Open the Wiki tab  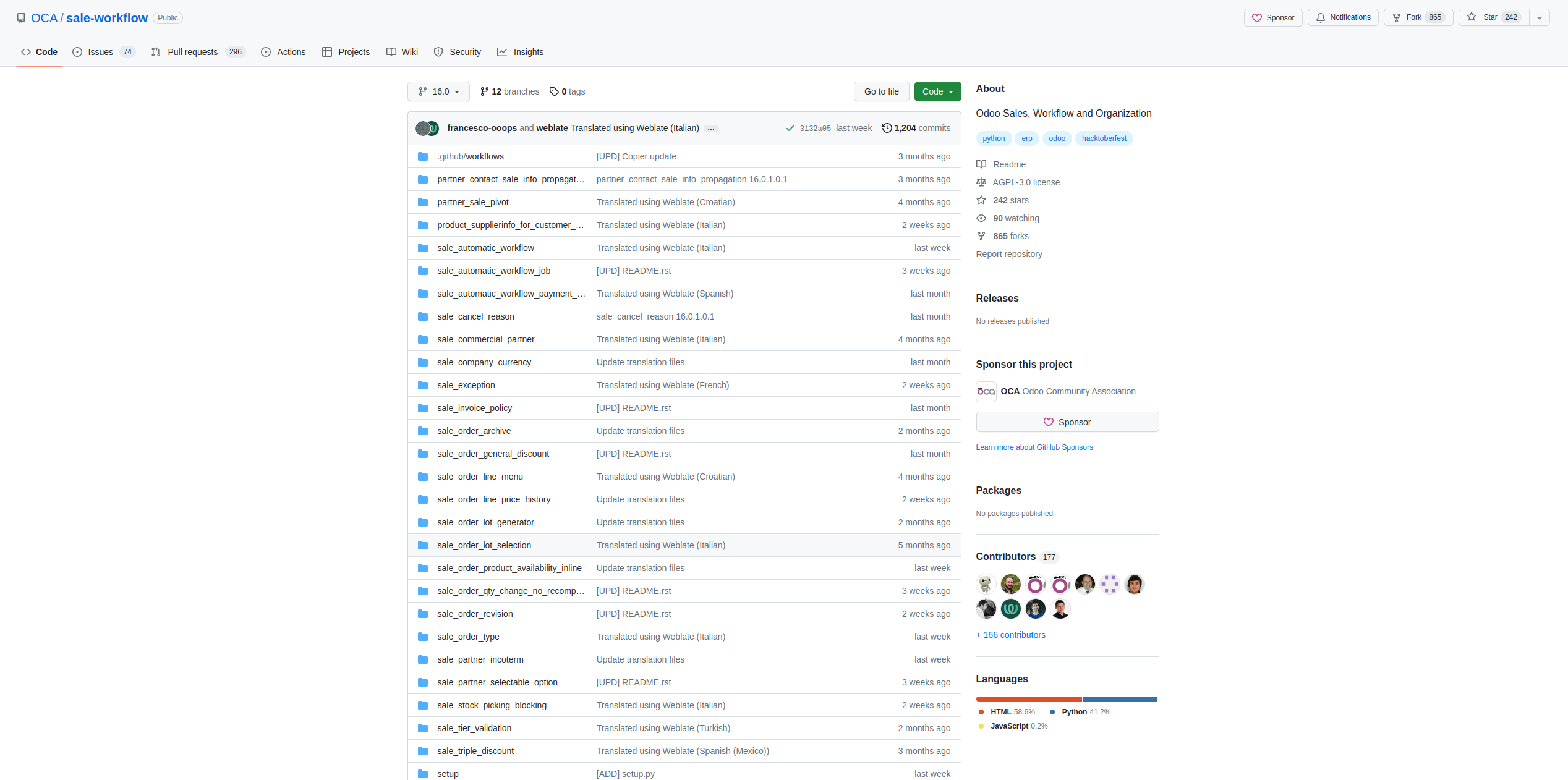pyautogui.click(x=403, y=52)
